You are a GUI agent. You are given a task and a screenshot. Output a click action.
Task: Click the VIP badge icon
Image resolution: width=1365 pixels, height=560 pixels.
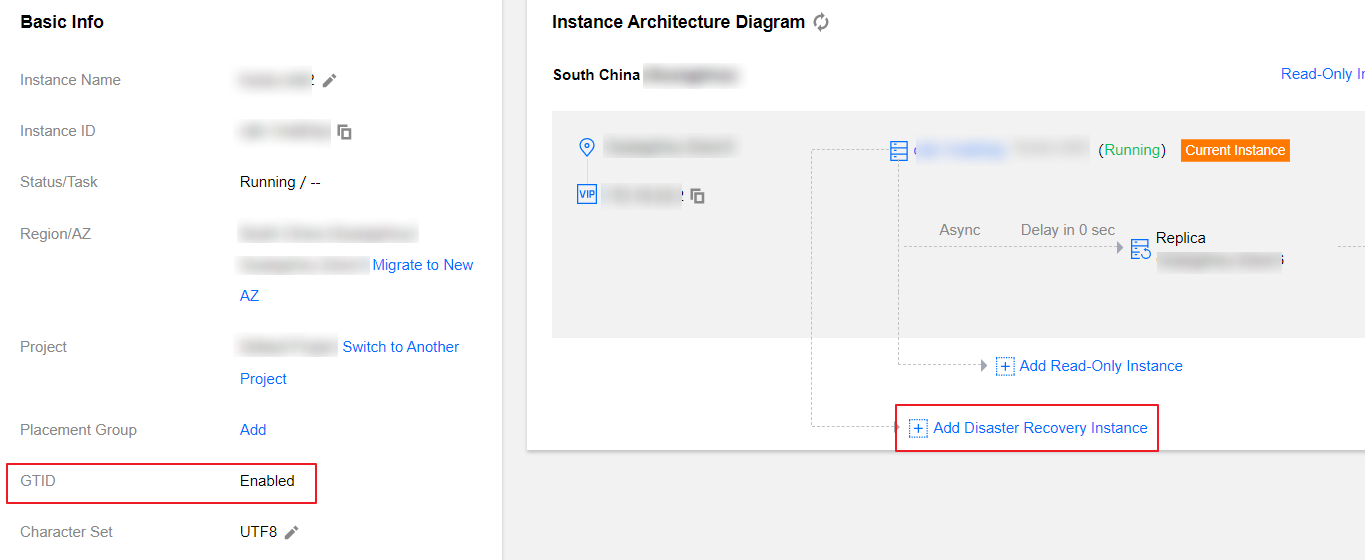587,195
